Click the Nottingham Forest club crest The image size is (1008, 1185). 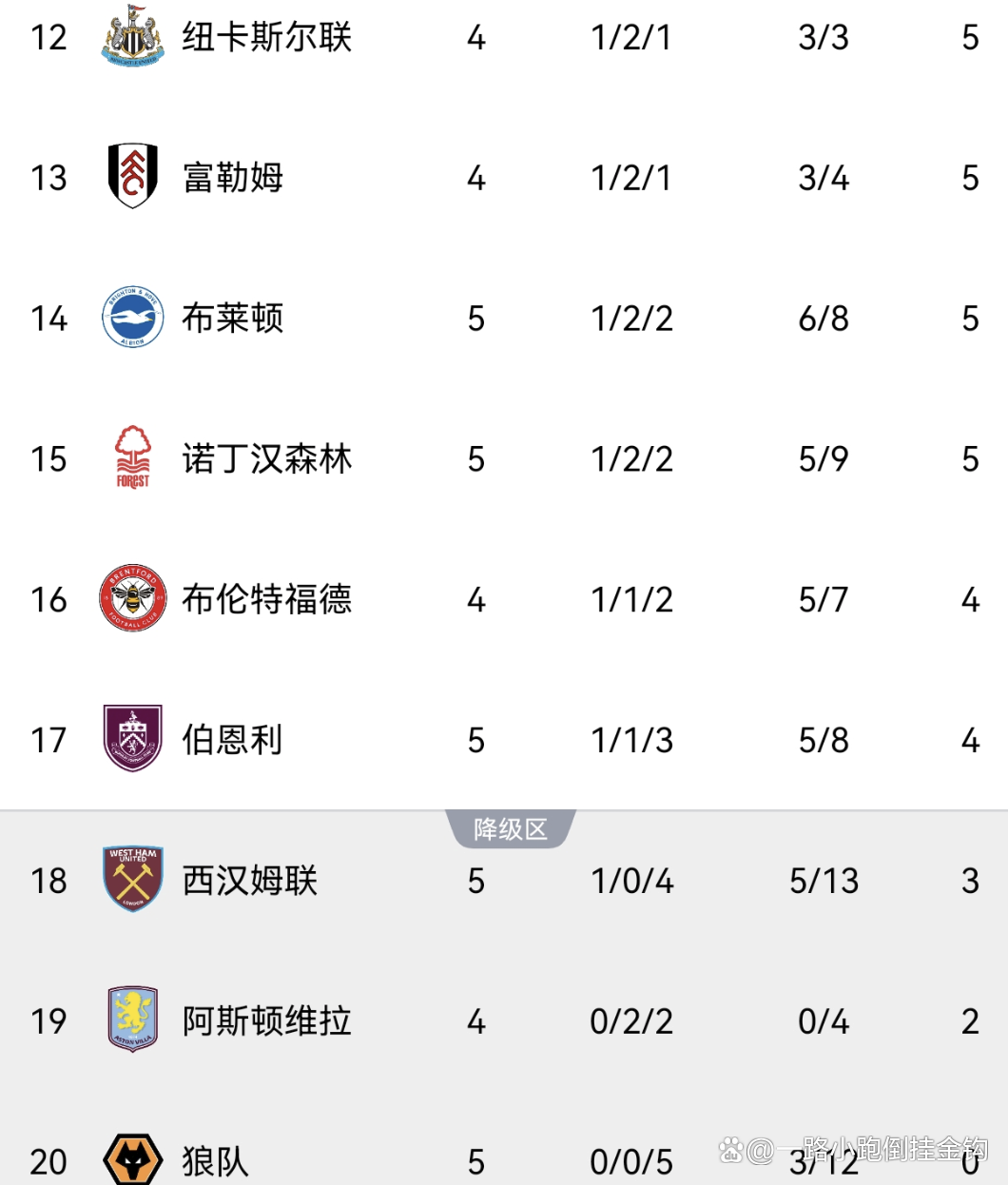[133, 457]
